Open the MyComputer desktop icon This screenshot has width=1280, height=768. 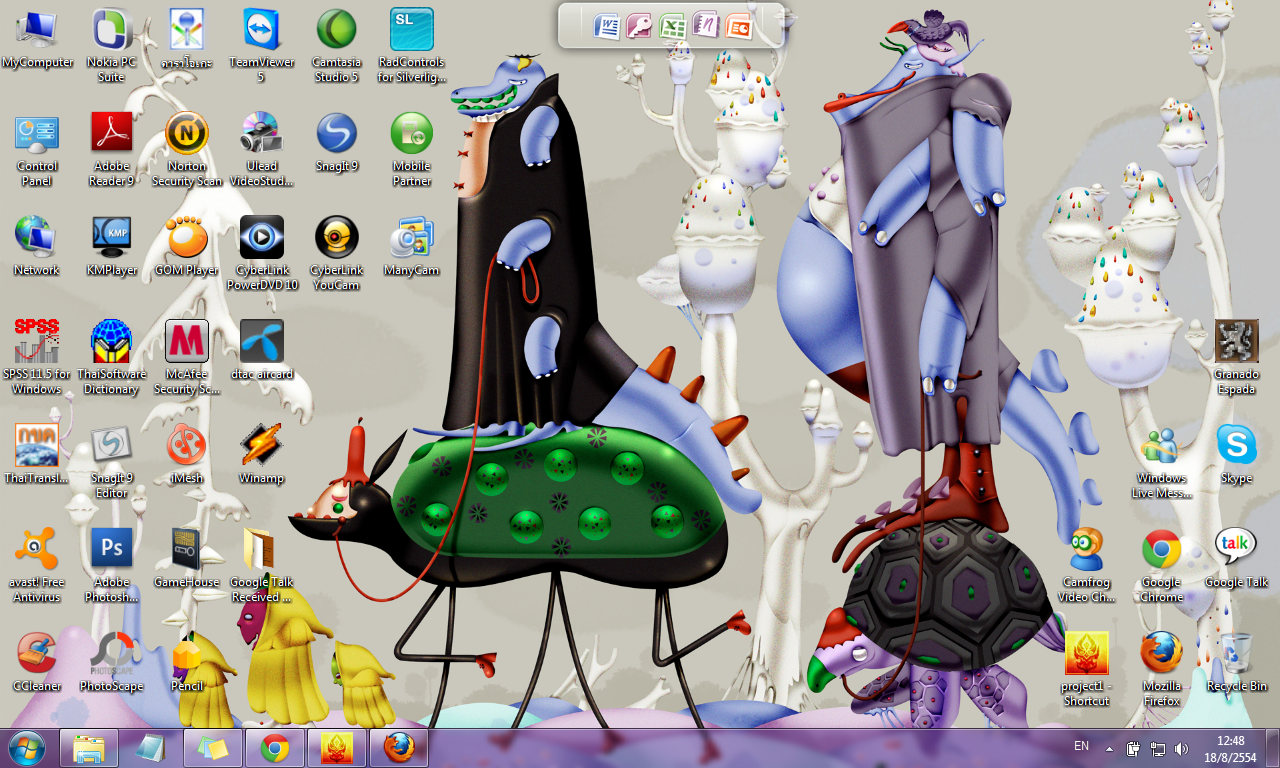coord(37,40)
